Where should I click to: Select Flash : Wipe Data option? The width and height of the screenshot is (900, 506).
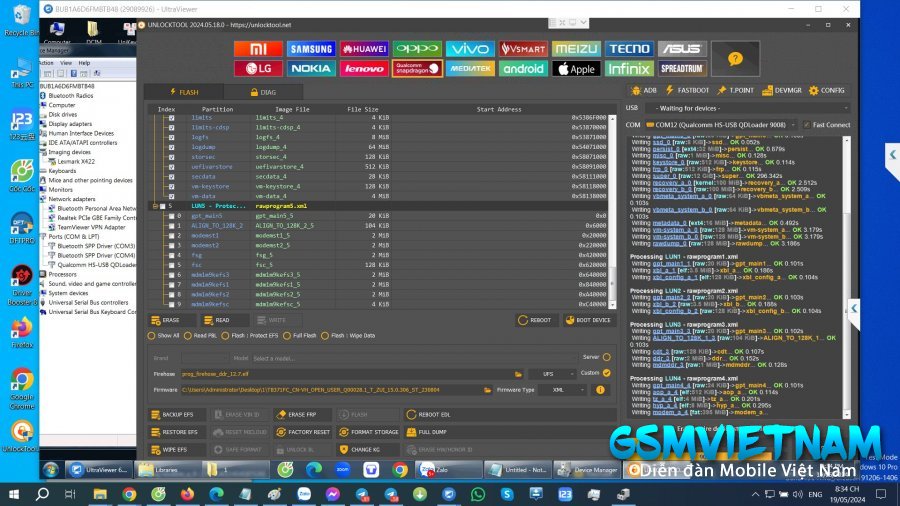(x=325, y=336)
